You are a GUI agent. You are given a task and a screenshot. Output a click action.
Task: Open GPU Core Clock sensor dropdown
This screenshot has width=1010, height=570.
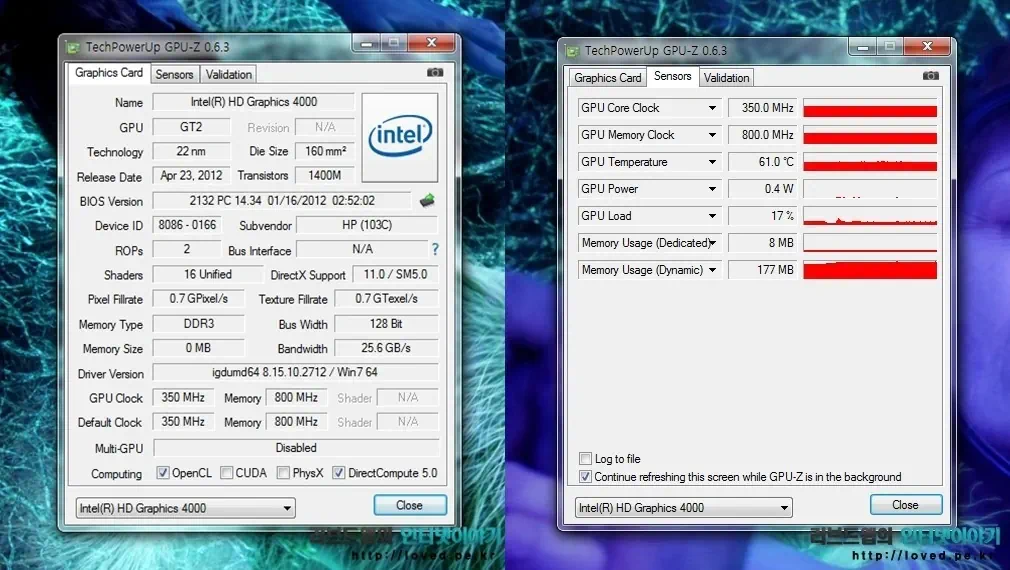tap(712, 108)
